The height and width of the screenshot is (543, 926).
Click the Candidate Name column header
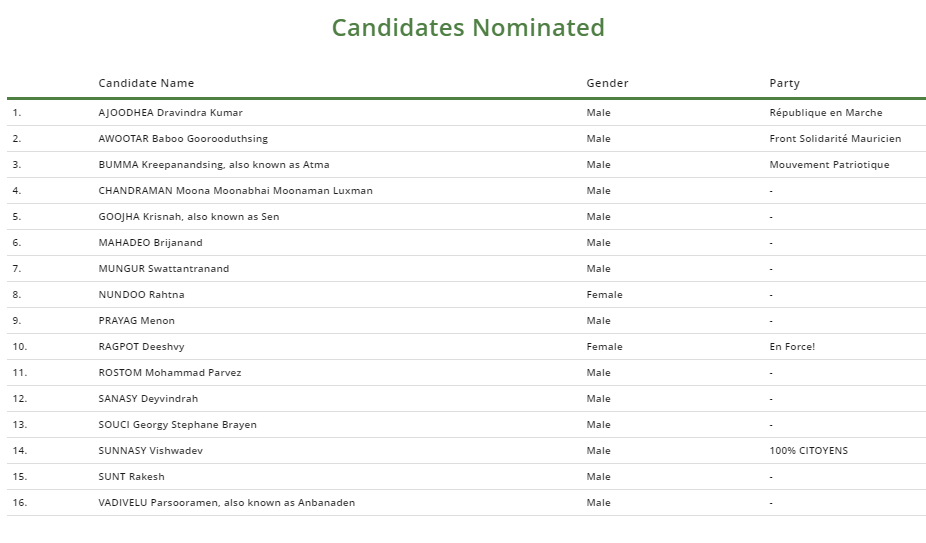(x=146, y=83)
